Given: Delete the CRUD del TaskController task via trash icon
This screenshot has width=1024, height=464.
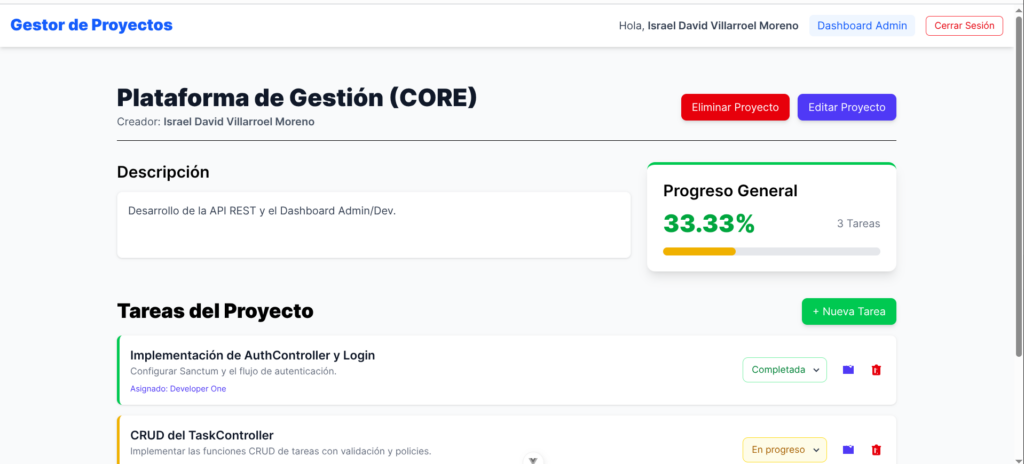Looking at the screenshot, I should (876, 450).
